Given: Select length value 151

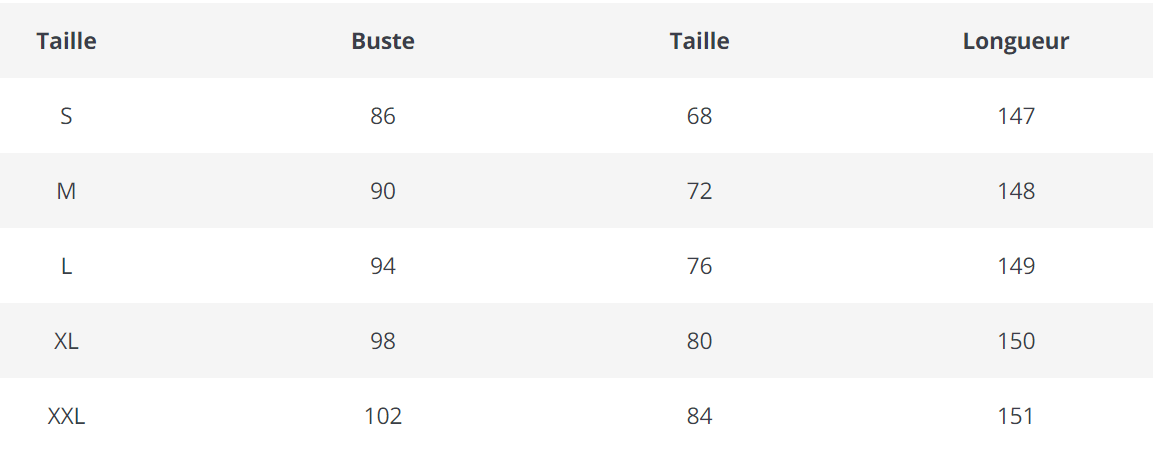Looking at the screenshot, I should point(1015,416).
